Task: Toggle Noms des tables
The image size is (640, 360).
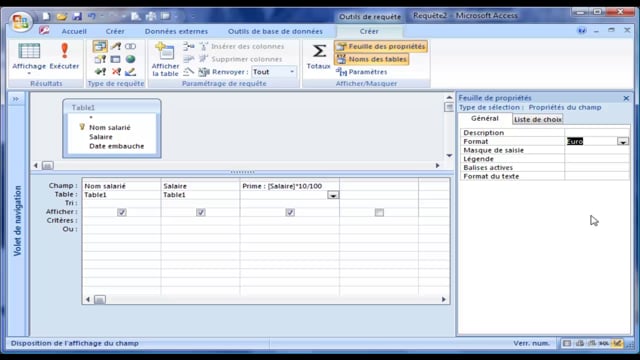Action: tap(372, 59)
